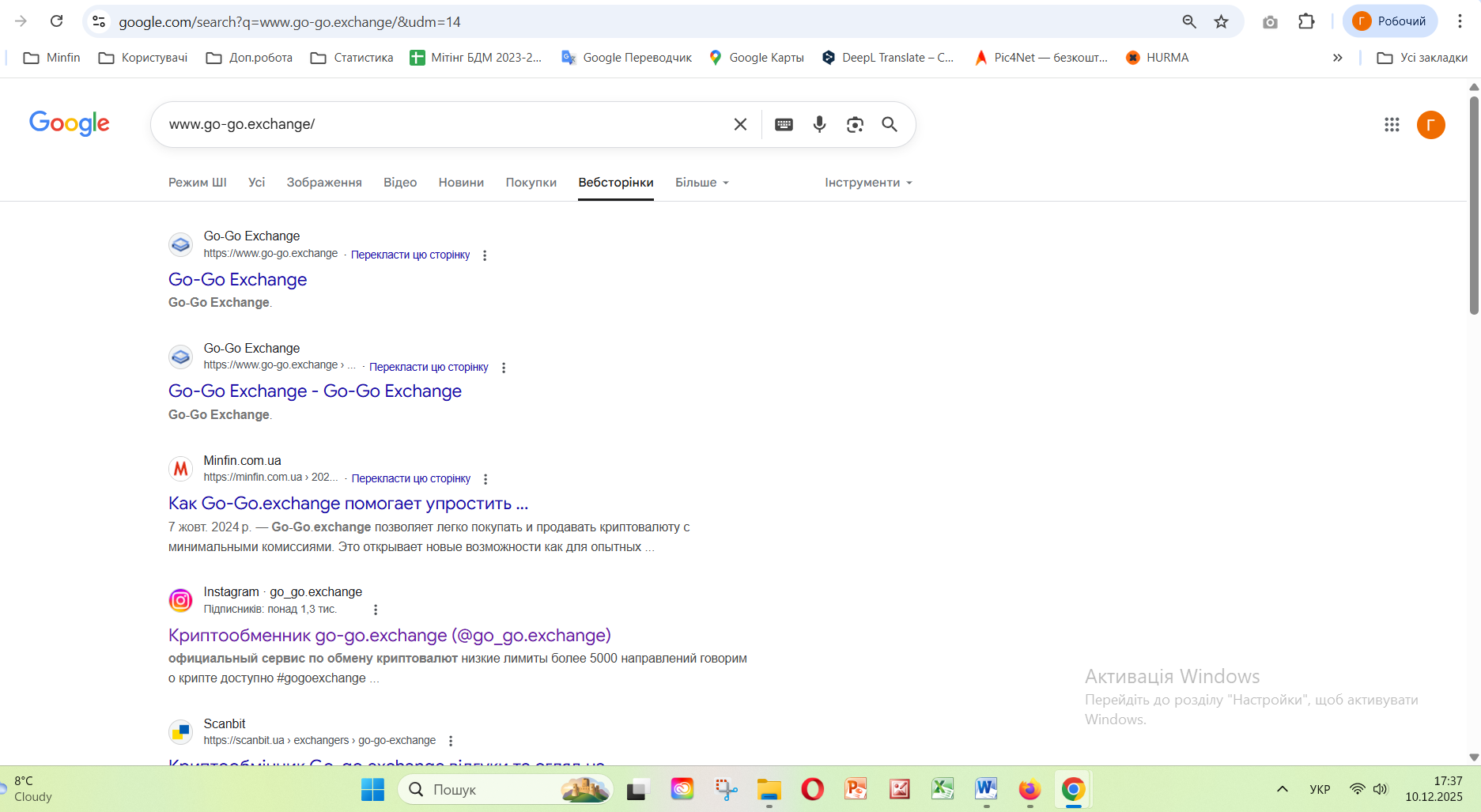Open Google Переводчик bookmark

coord(626,58)
